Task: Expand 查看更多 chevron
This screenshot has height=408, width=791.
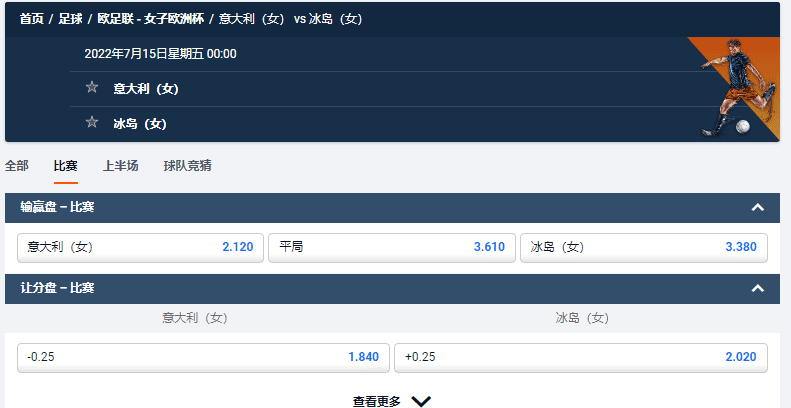Action: click(421, 401)
